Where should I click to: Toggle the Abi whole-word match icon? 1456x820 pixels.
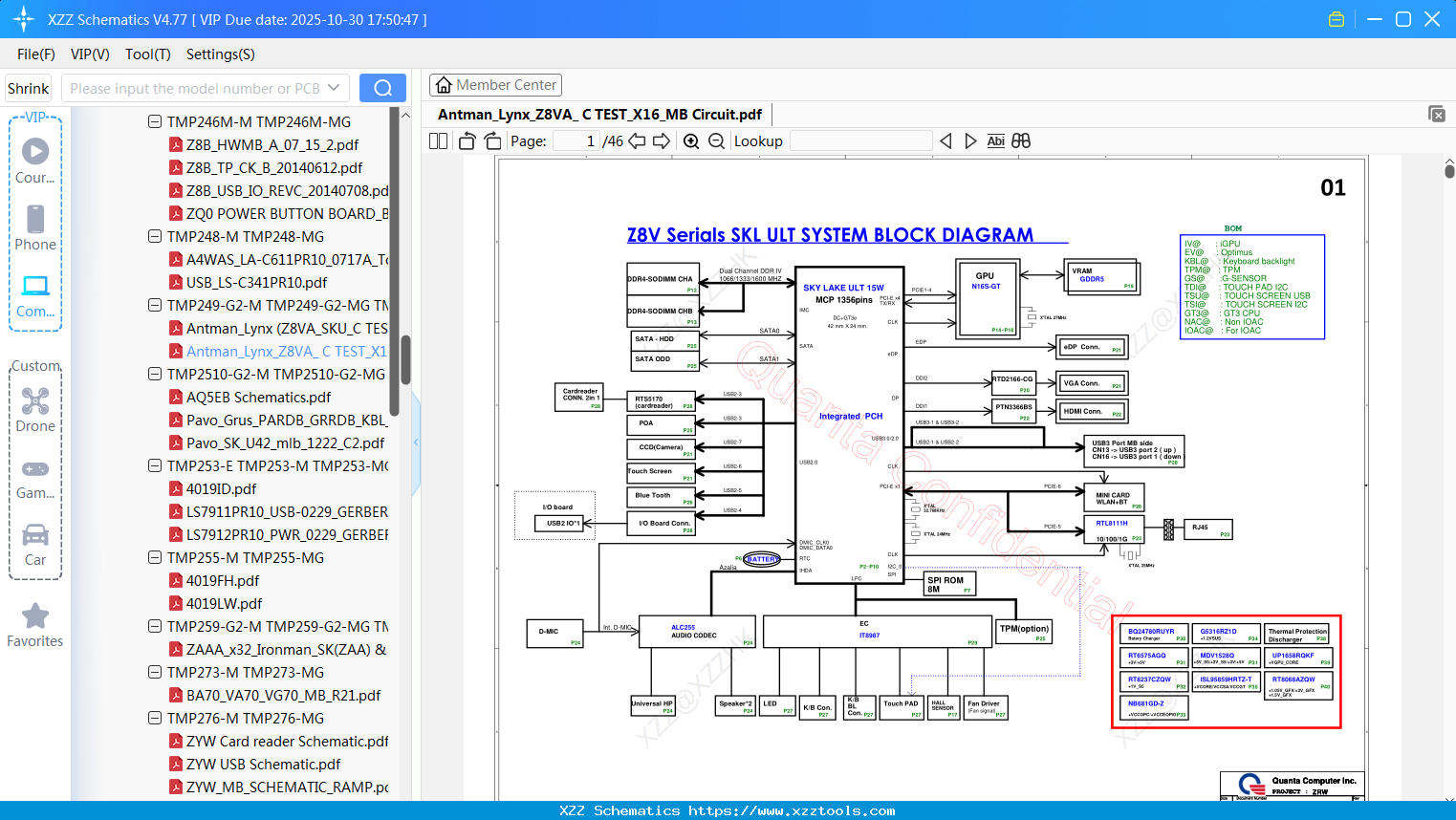(x=996, y=140)
